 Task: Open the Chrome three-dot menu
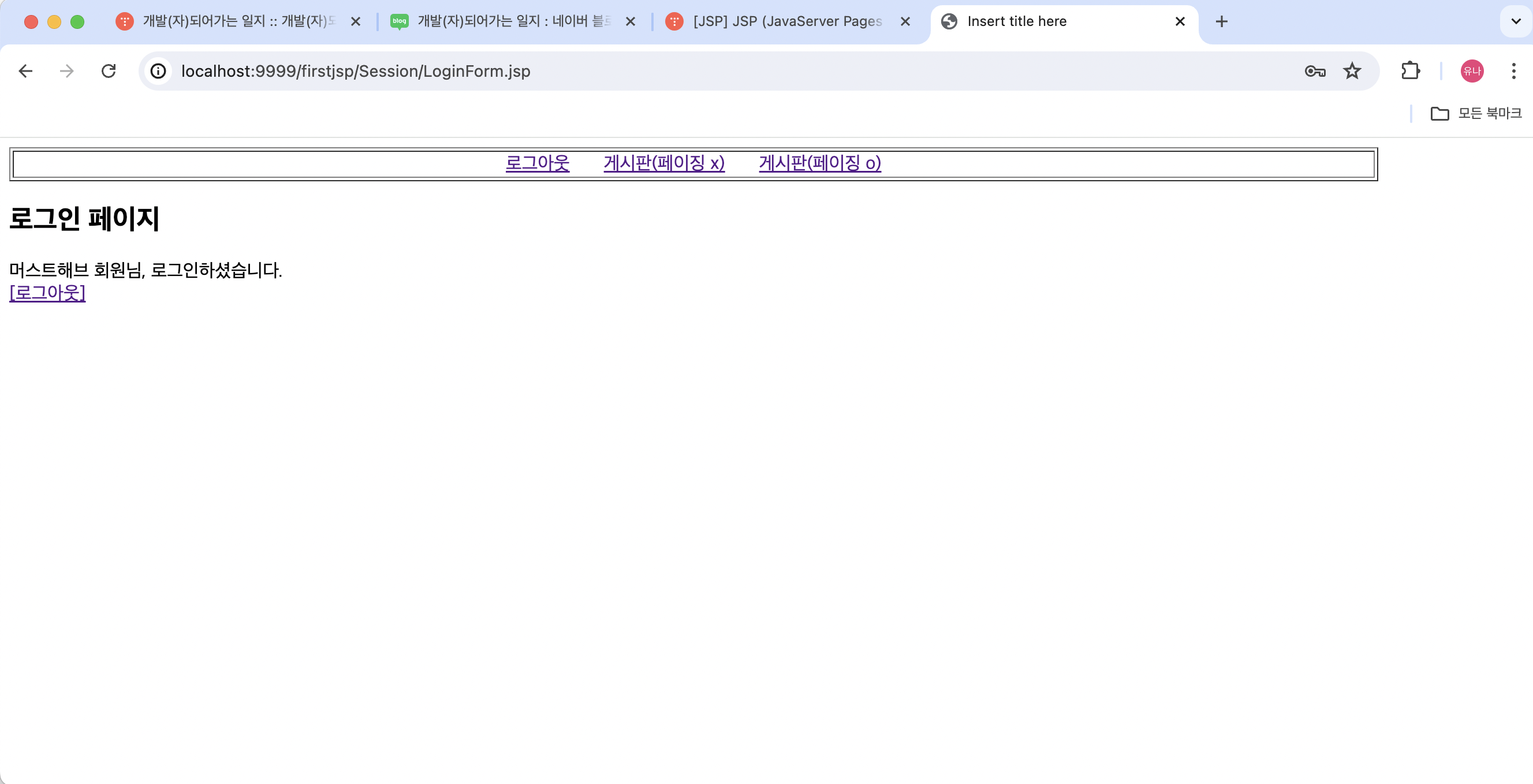click(1513, 72)
